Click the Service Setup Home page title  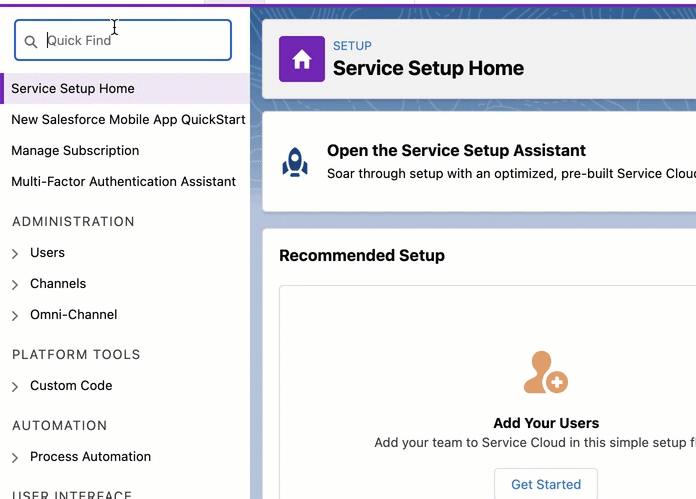tap(428, 68)
